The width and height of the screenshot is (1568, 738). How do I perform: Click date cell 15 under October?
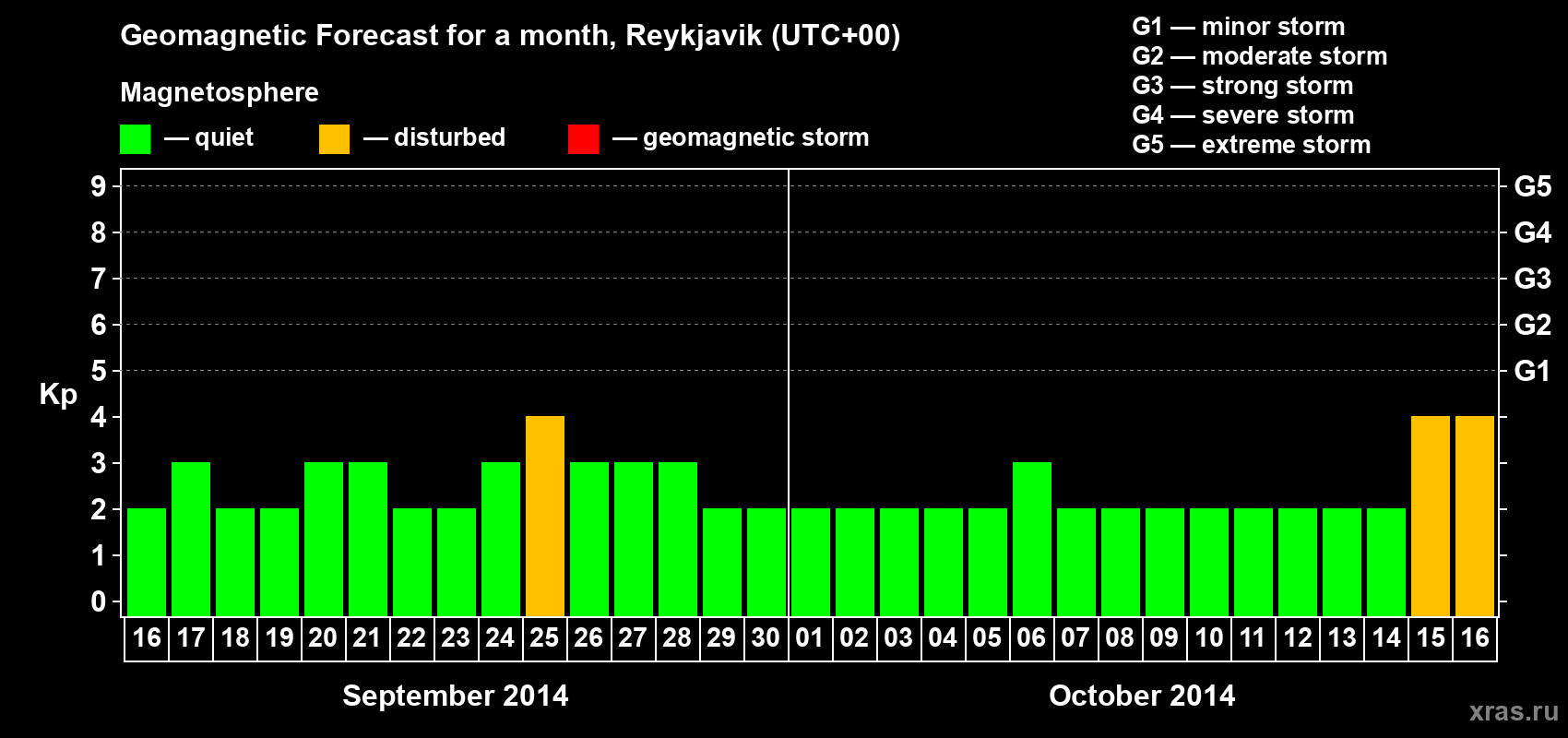tap(1431, 638)
